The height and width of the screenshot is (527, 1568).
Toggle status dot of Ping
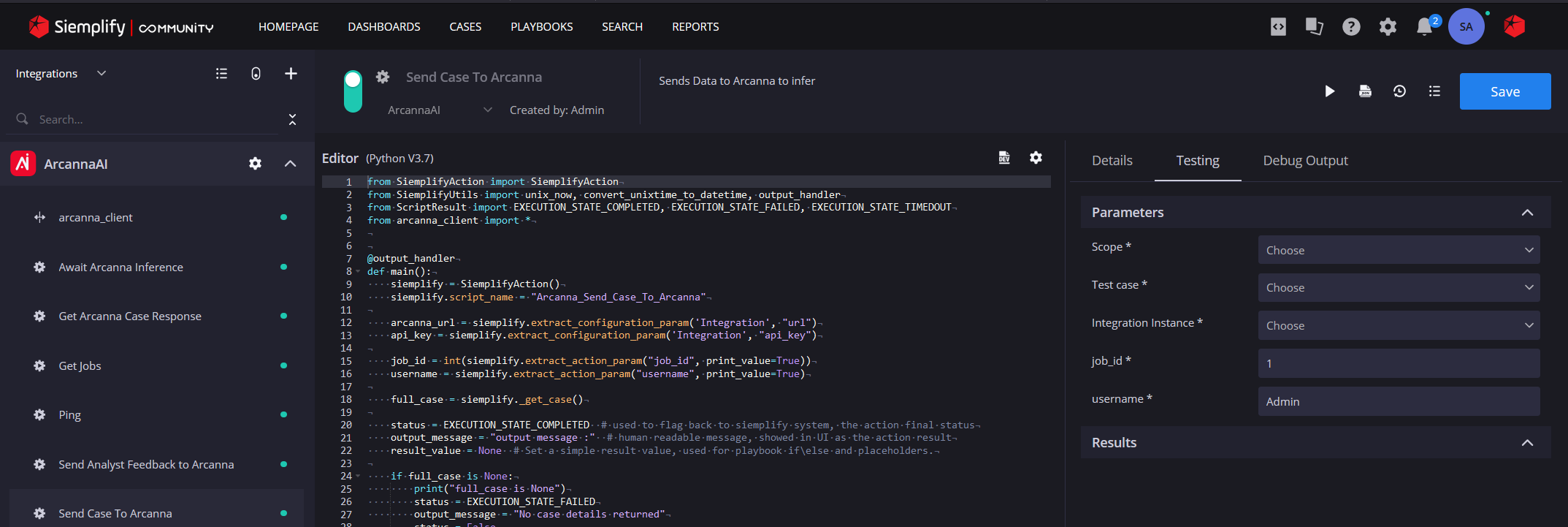tap(283, 415)
